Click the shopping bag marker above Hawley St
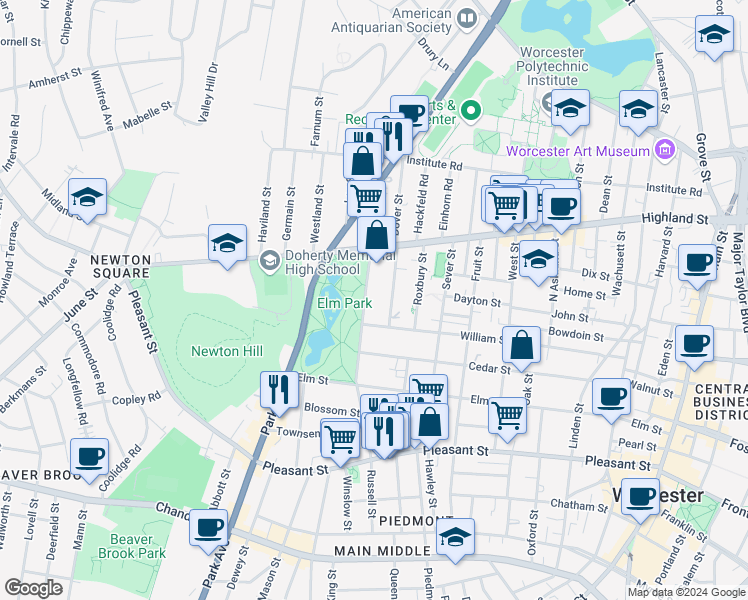The width and height of the screenshot is (748, 600). (429, 425)
